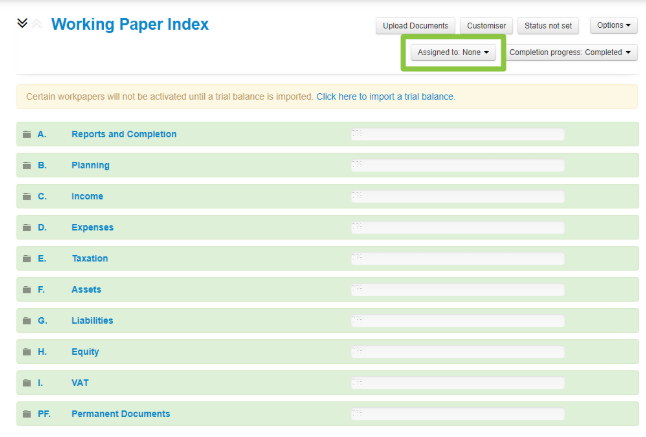646x437 pixels.
Task: Click folder icon beside Assets
Action: pyautogui.click(x=26, y=290)
